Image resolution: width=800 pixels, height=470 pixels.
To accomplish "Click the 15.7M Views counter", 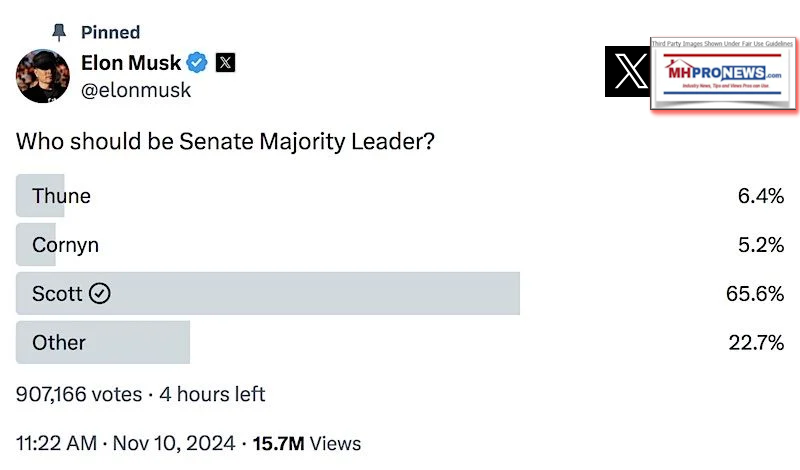I will click(x=306, y=443).
